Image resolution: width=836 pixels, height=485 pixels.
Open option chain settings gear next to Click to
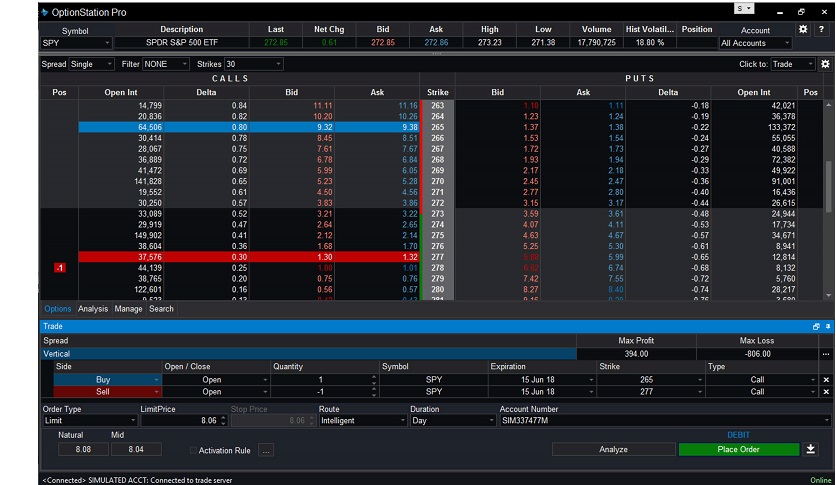[825, 64]
